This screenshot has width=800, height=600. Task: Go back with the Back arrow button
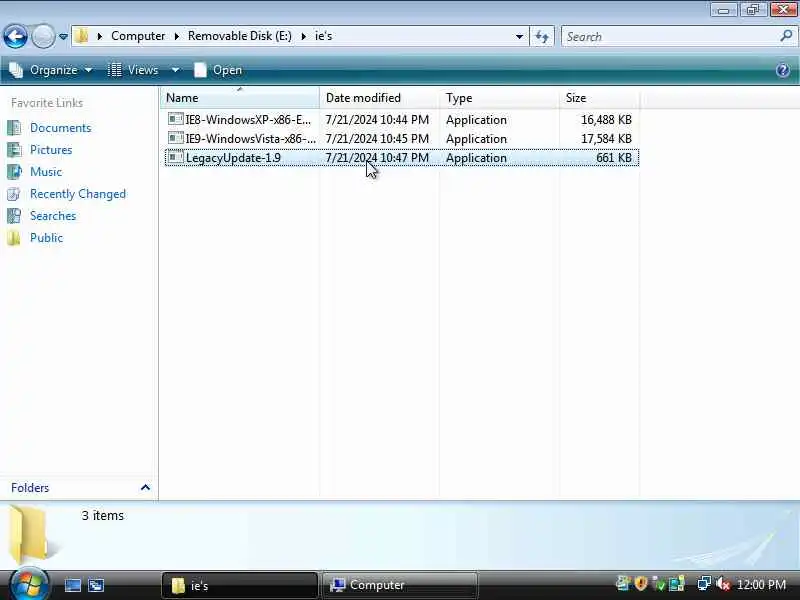pyautogui.click(x=15, y=37)
